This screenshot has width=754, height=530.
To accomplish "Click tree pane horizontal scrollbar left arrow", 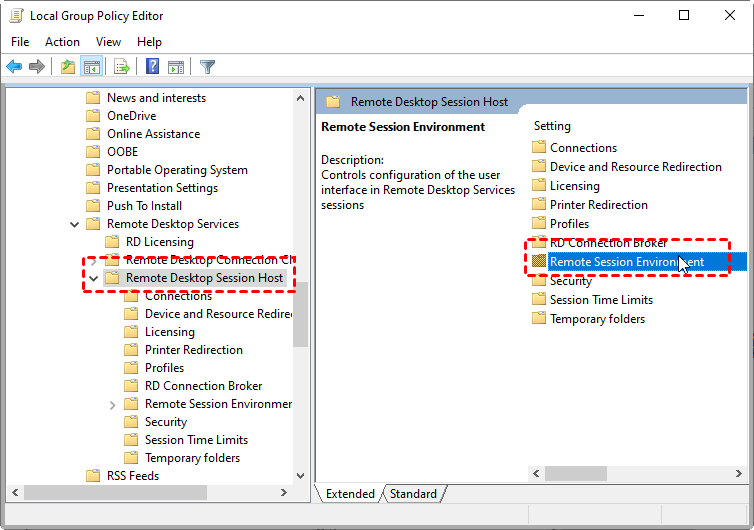I will coord(15,492).
